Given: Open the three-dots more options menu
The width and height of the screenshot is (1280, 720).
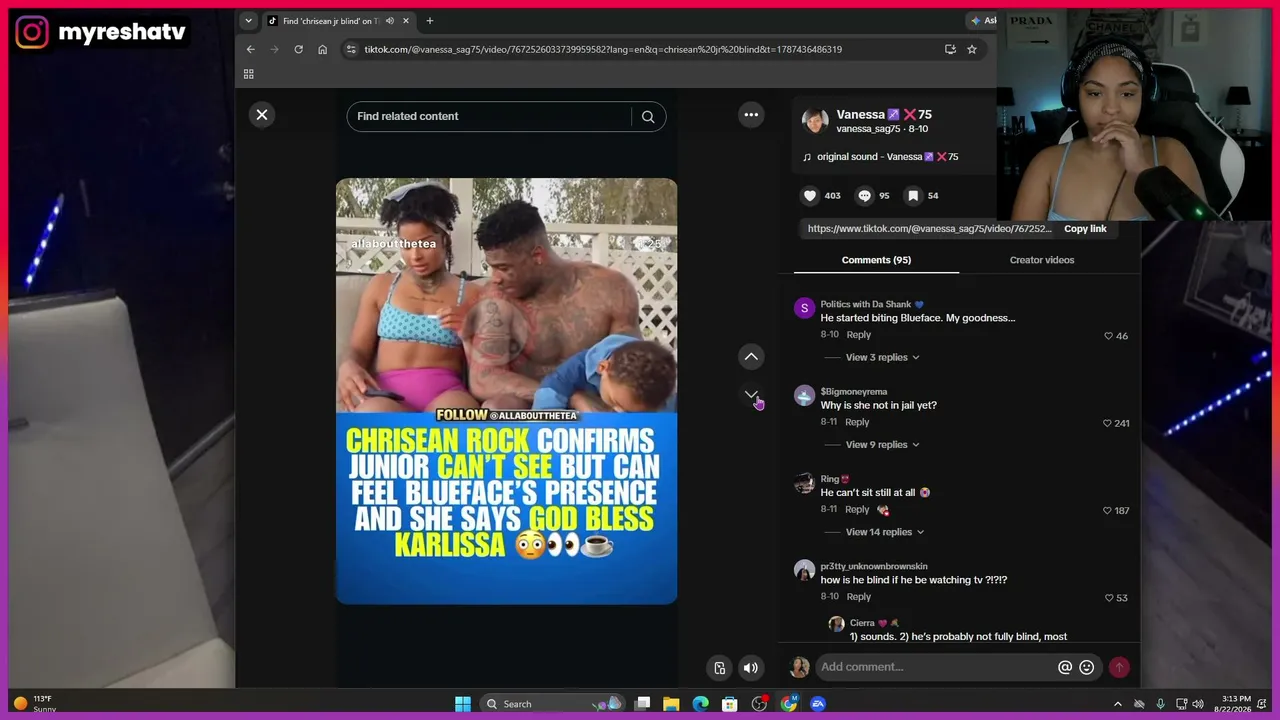Looking at the screenshot, I should coord(751,115).
